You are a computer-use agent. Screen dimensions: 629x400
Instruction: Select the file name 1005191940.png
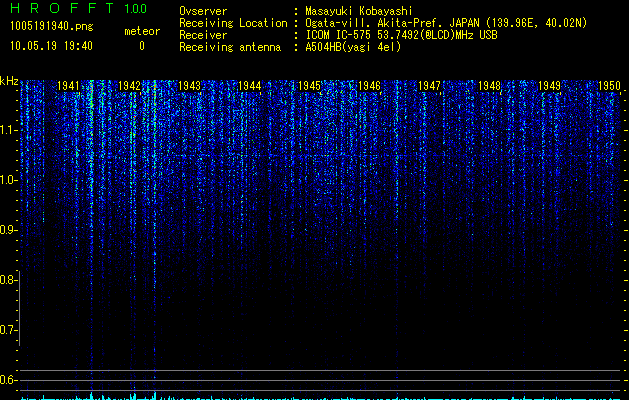(x=51, y=27)
